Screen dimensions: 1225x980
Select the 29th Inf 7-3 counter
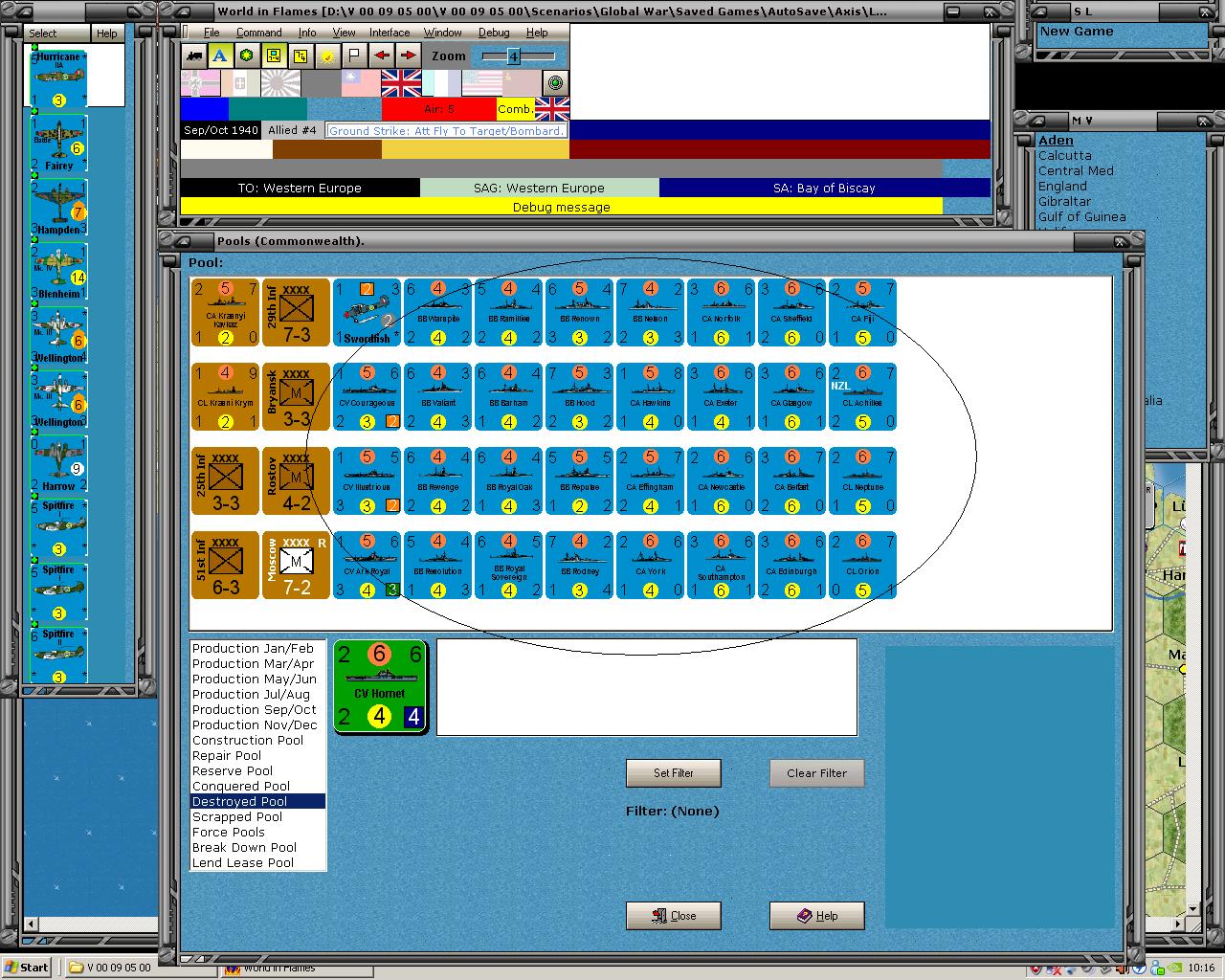297,312
